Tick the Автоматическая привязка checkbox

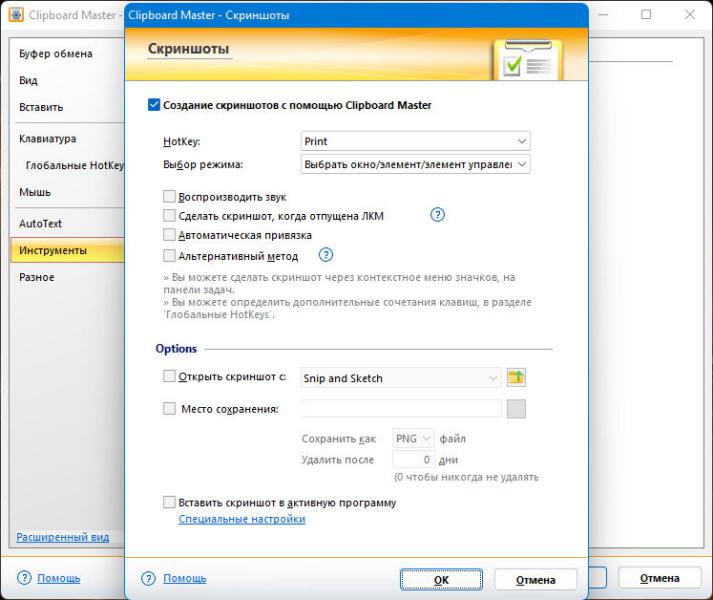[x=169, y=235]
